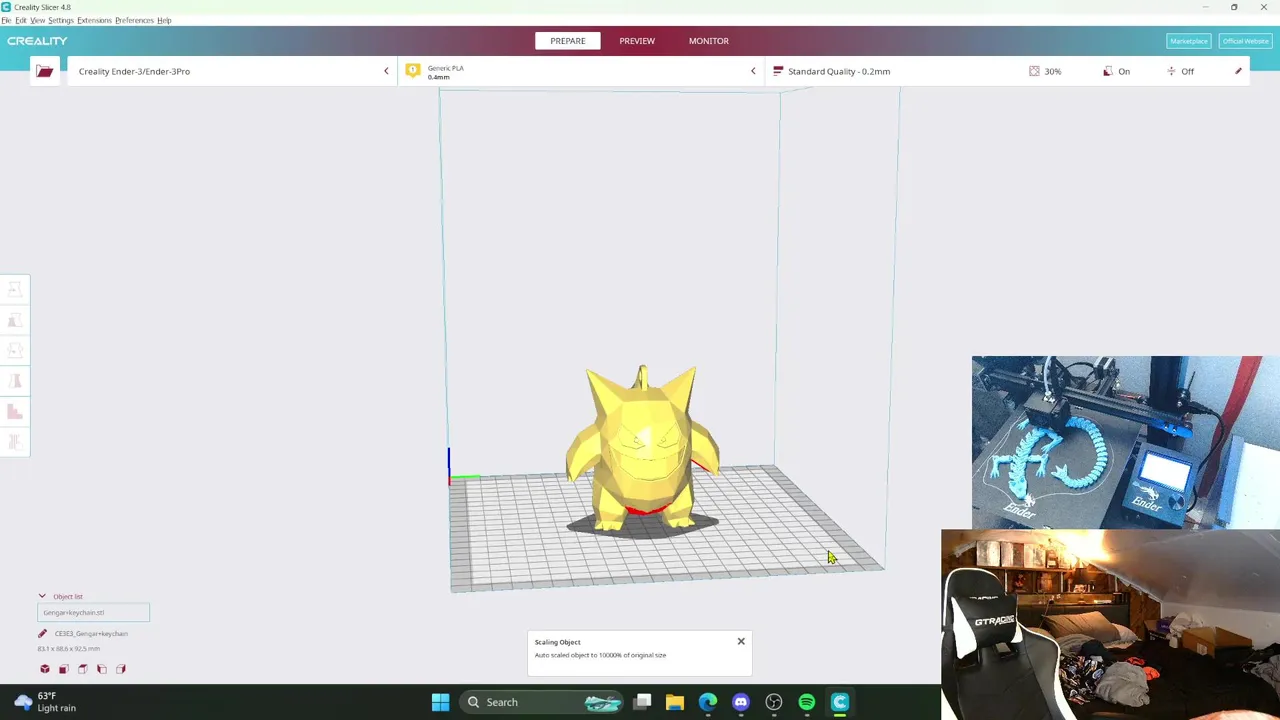Image resolution: width=1280 pixels, height=720 pixels.
Task: Open the Edit menu
Action: click(x=21, y=20)
